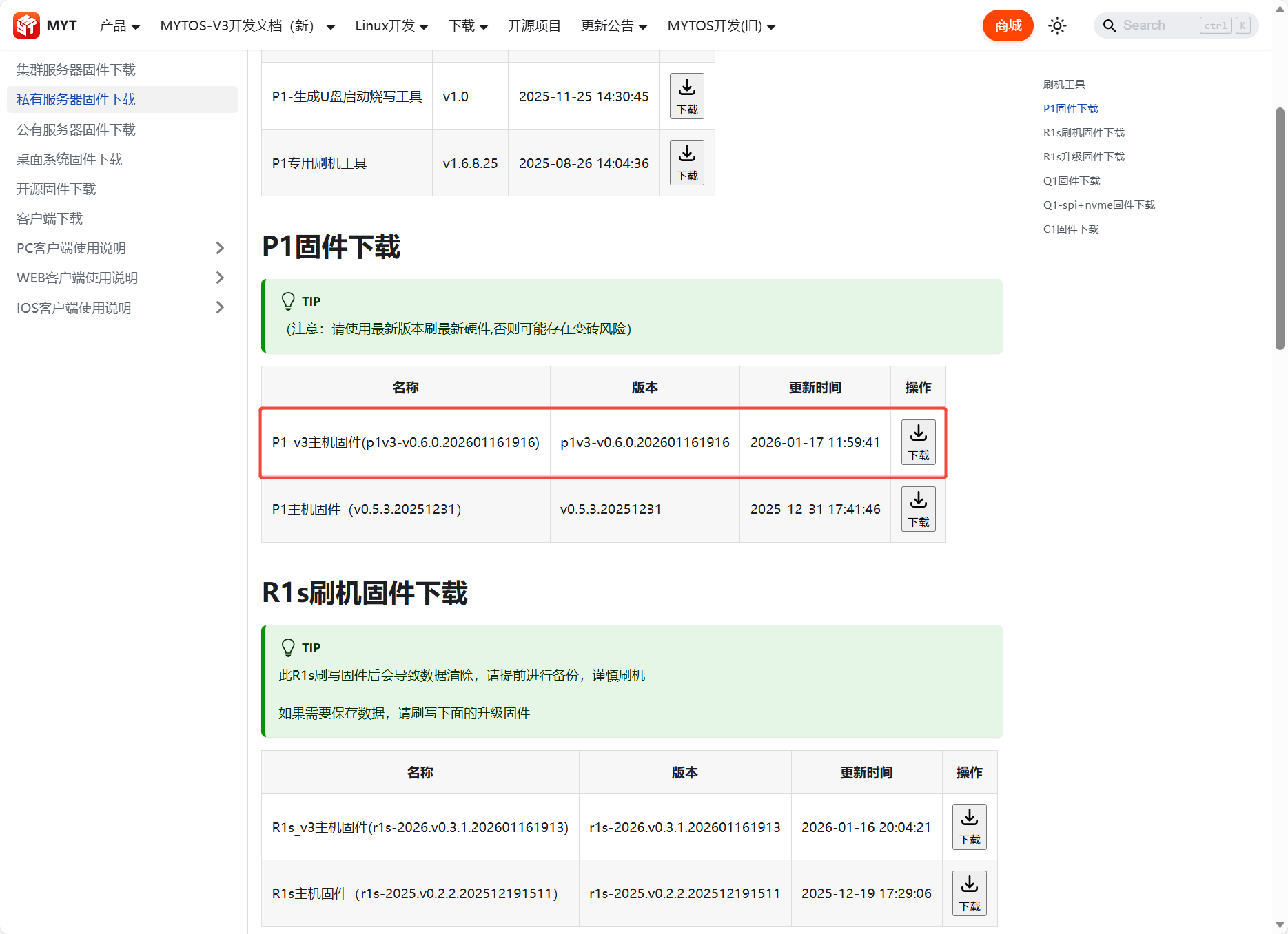This screenshot has height=934, width=1288.
Task: Download P1主机固件 v0.5.3.20251231
Action: pyautogui.click(x=918, y=509)
